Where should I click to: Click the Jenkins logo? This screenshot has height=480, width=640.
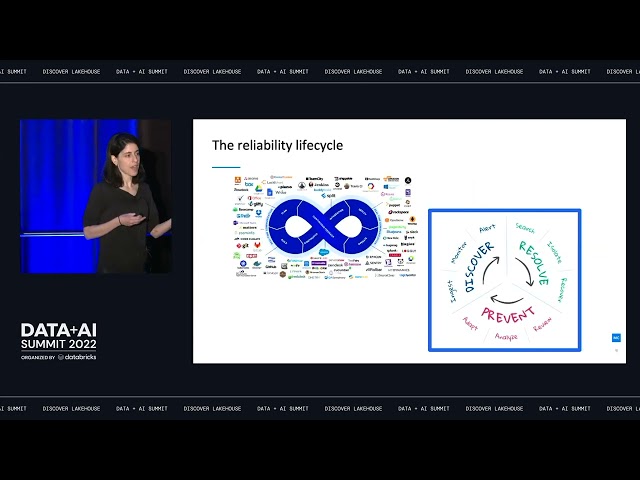(x=319, y=184)
